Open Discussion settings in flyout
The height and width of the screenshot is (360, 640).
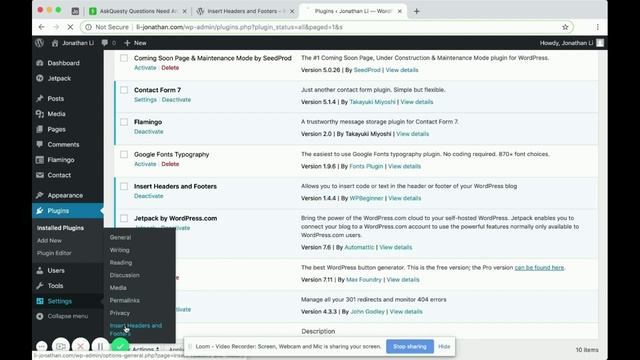(x=124, y=275)
